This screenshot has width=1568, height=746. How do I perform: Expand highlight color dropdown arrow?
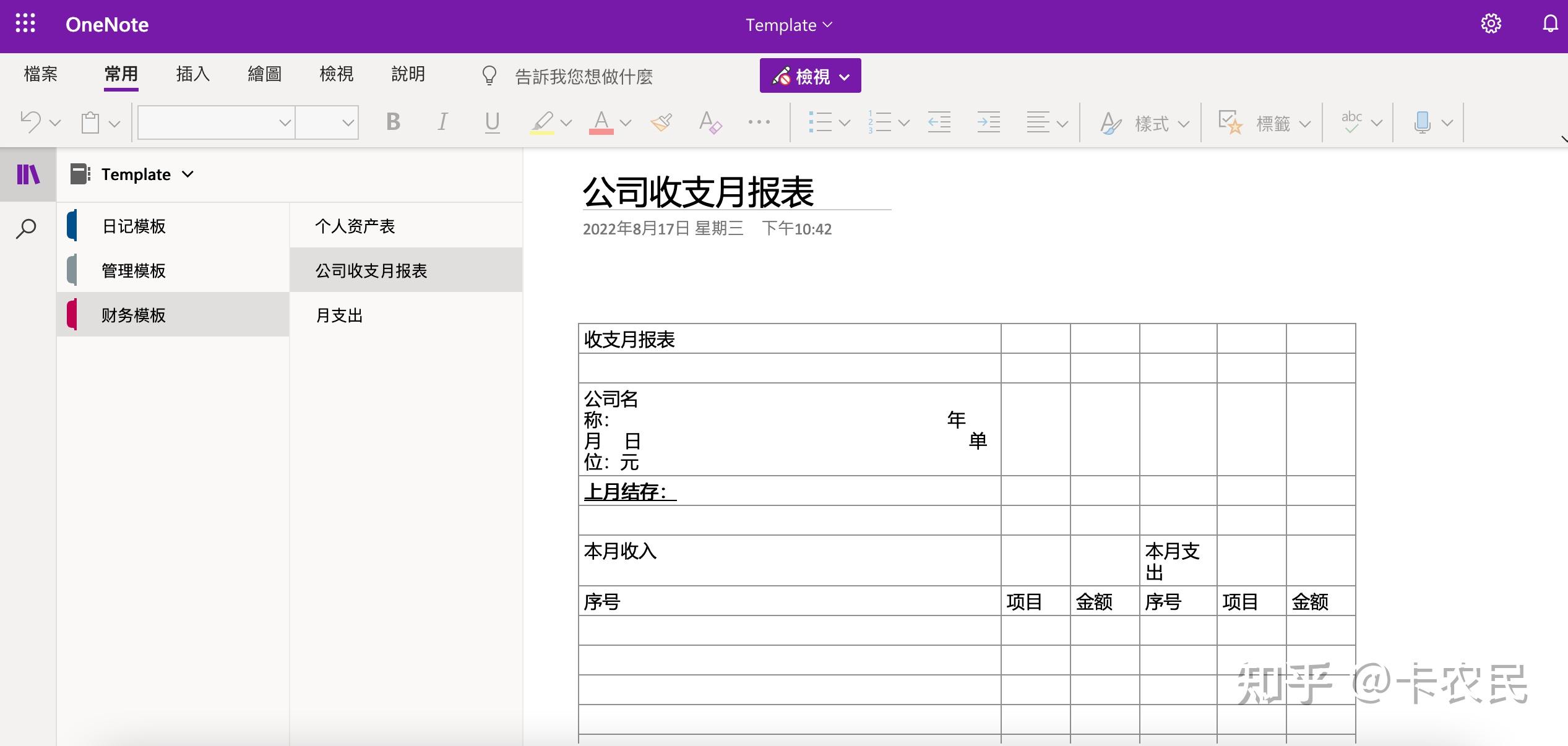click(566, 123)
